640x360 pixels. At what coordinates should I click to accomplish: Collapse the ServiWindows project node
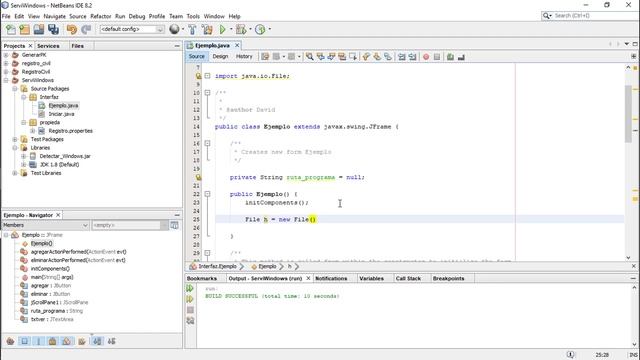pyautogui.click(x=6, y=80)
